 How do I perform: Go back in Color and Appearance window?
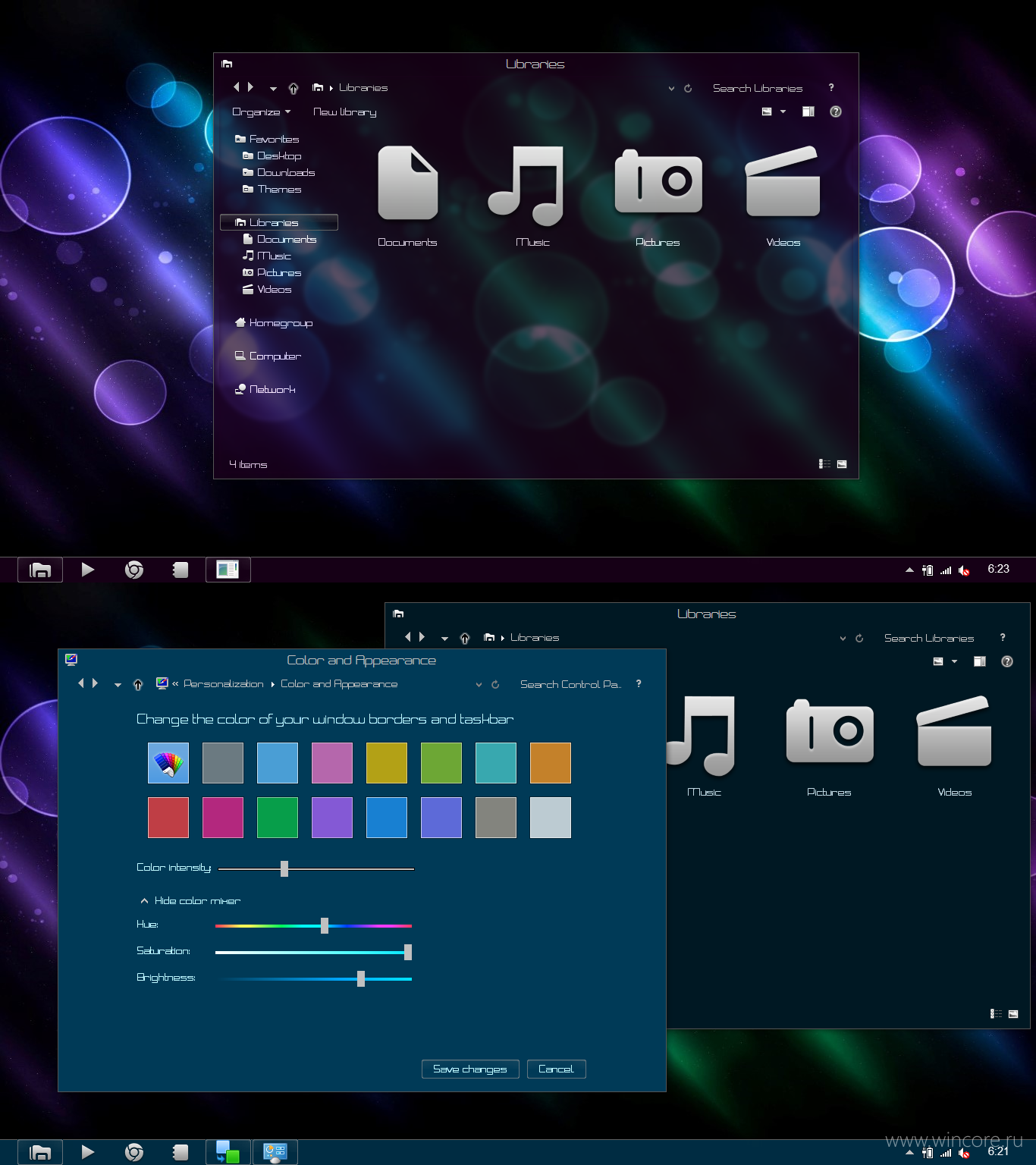coord(81,683)
